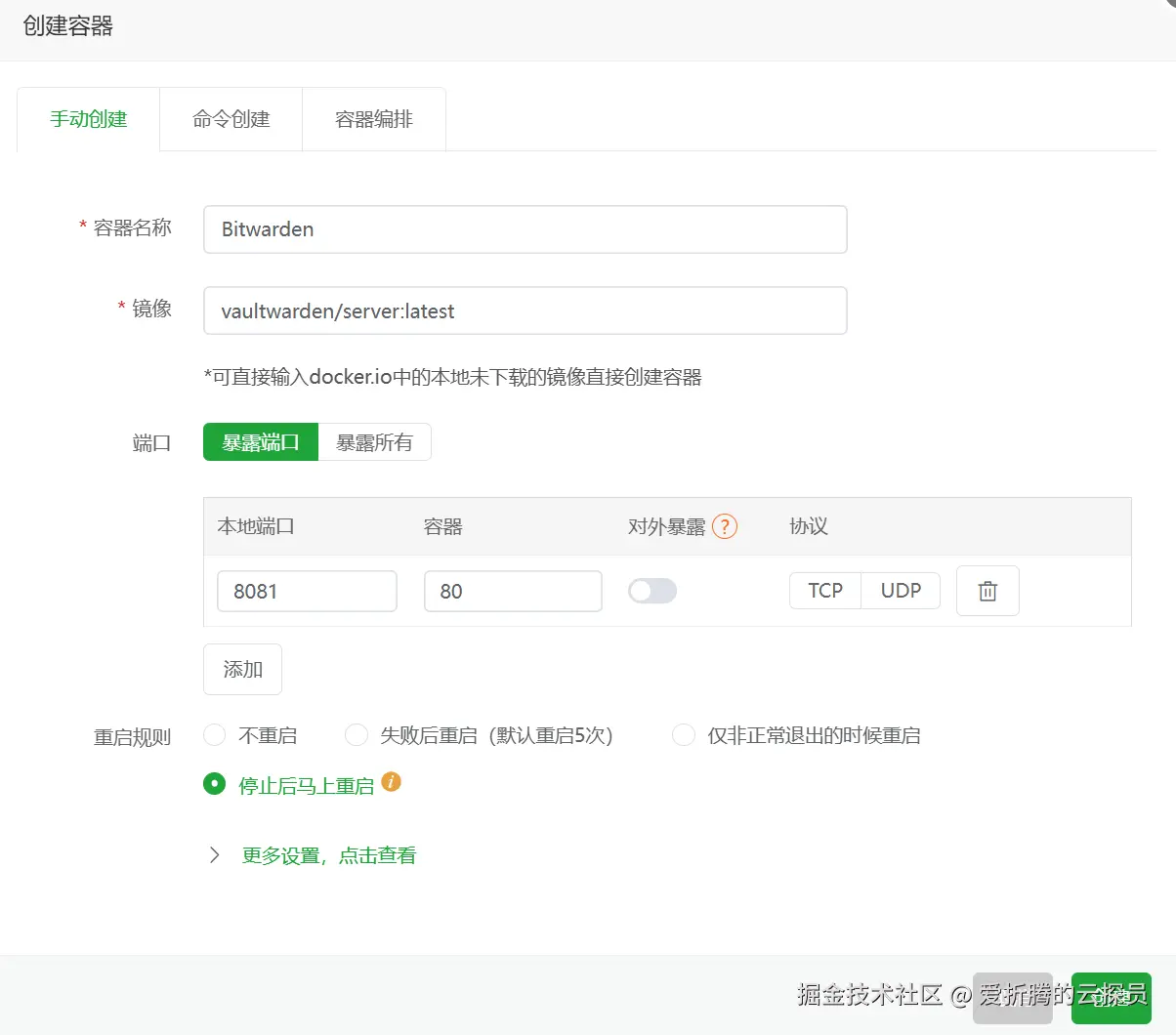The width and height of the screenshot is (1176, 1035).
Task: Click the 协议 column header
Action: [809, 526]
